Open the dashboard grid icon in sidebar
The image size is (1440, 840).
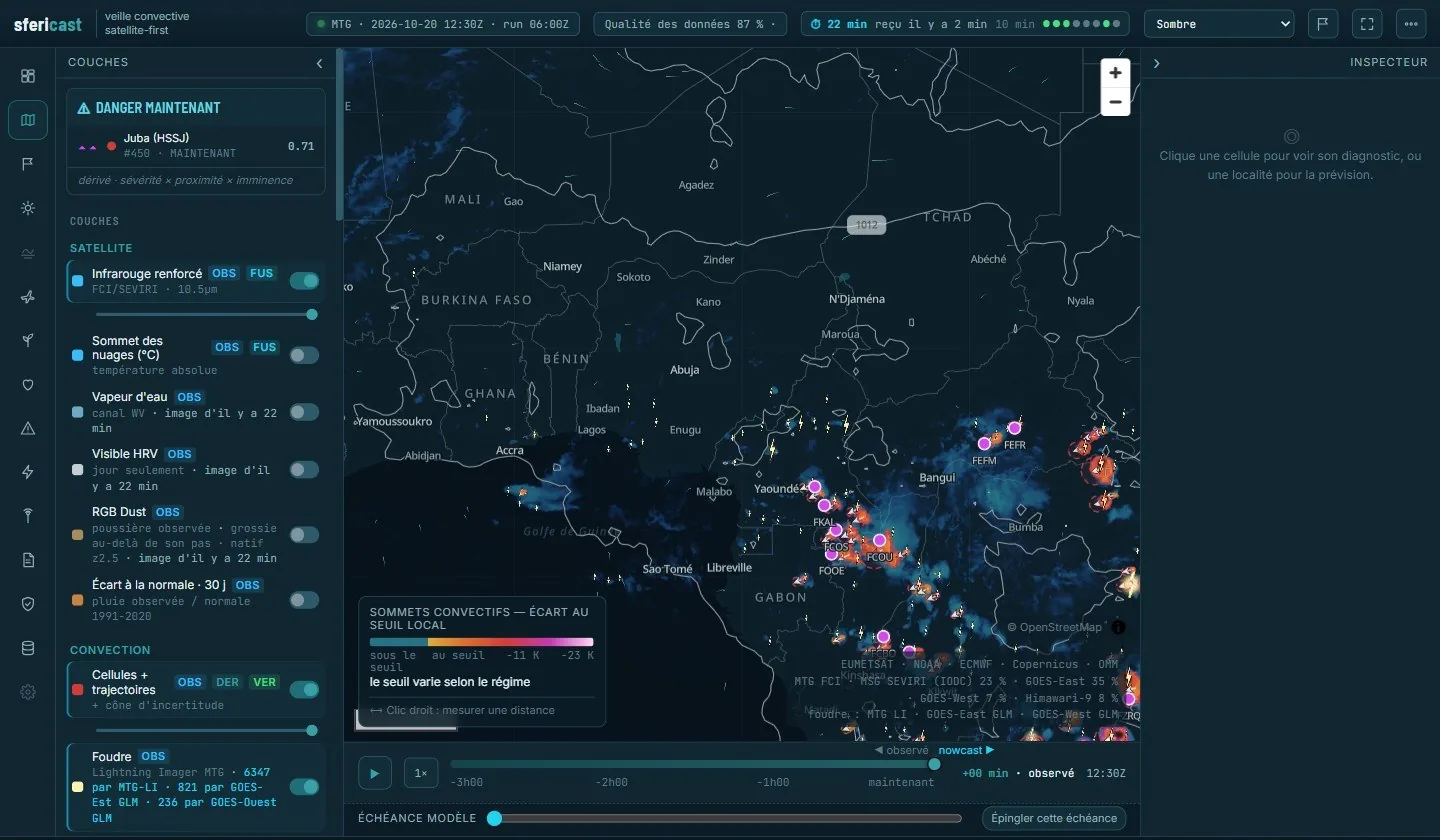coord(28,76)
